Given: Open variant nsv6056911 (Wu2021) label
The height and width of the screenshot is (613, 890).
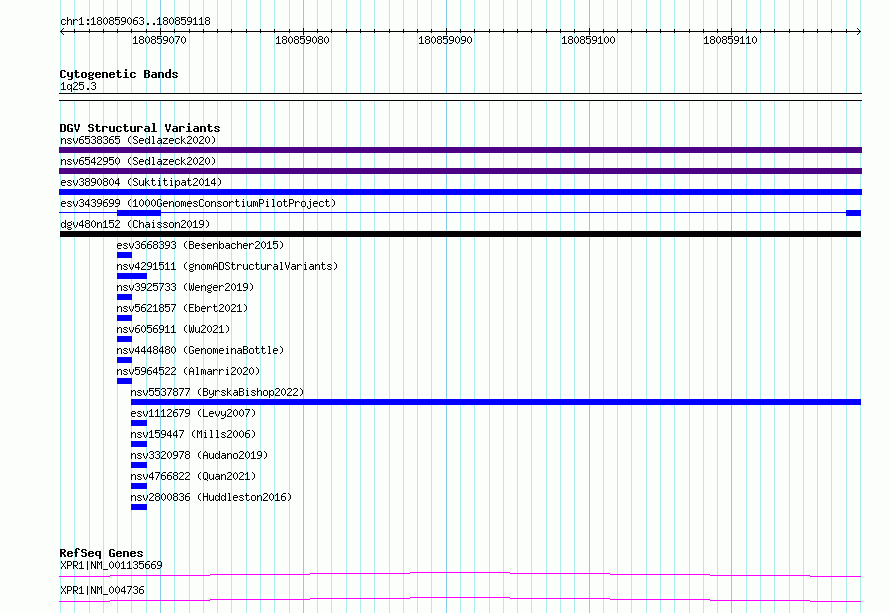Looking at the screenshot, I should 173,329.
